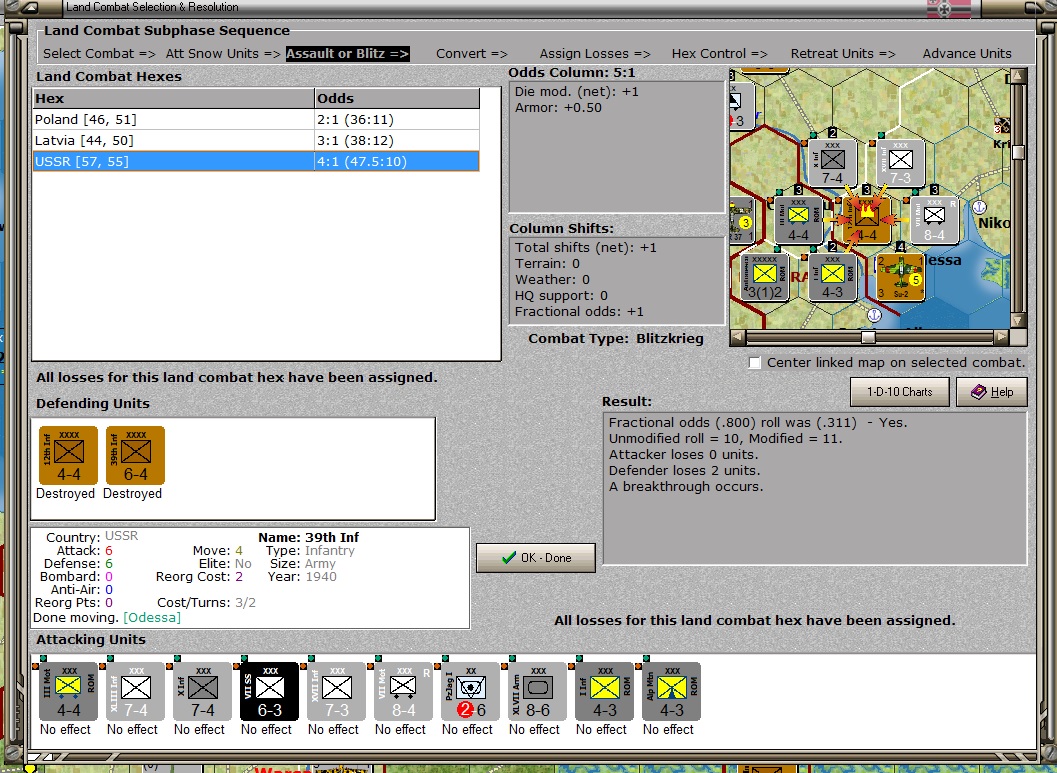The width and height of the screenshot is (1057, 773).
Task: Click the 2:1 (36:11) odds cell
Action: (397, 119)
